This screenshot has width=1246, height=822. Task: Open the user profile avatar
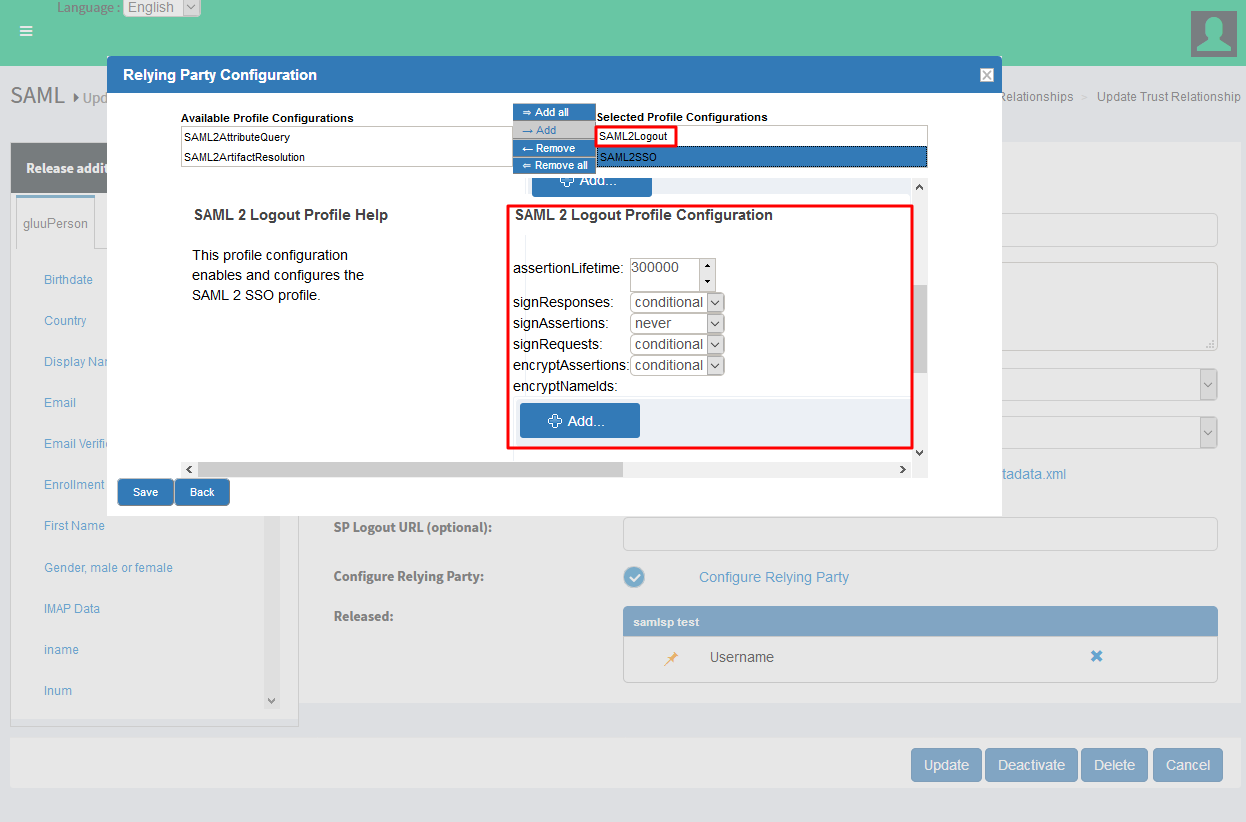coord(1214,34)
